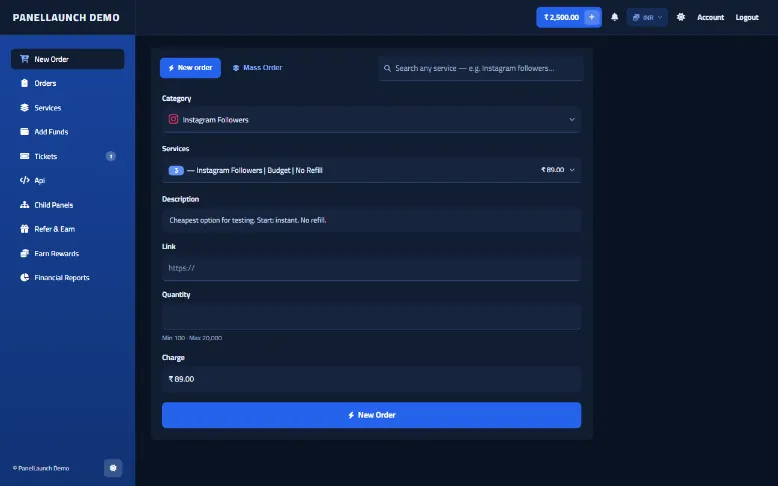Viewport: 778px width, 486px height.
Task: Open the Budget No Refill service select
Action: click(371, 170)
